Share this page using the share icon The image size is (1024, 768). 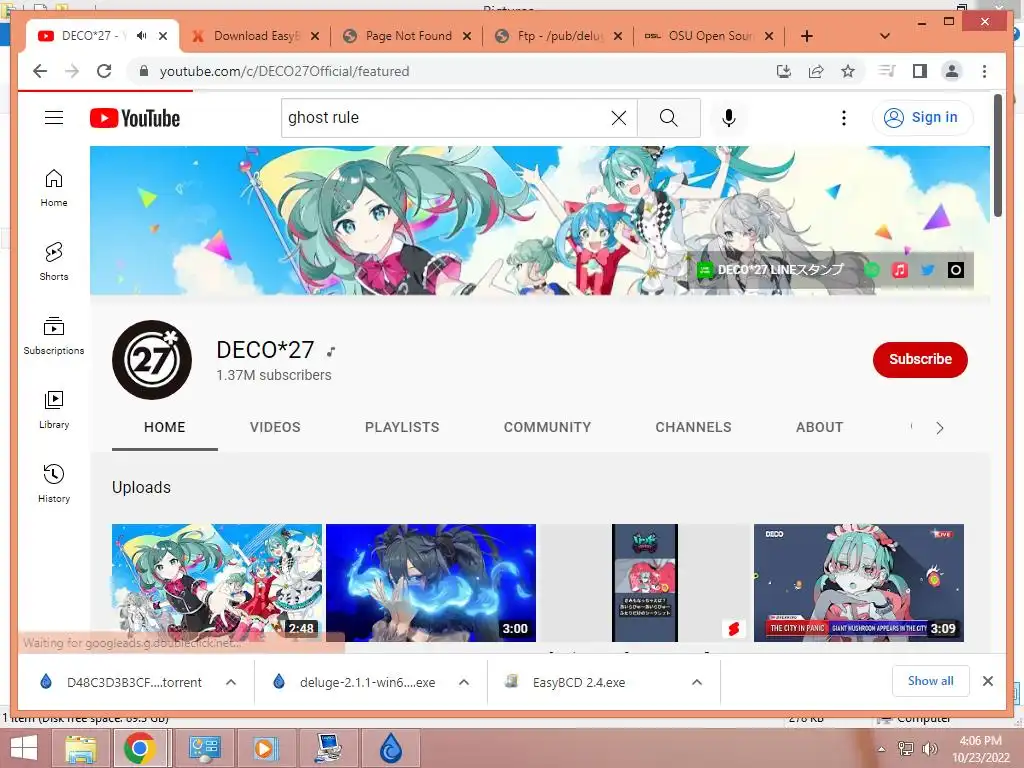click(816, 71)
